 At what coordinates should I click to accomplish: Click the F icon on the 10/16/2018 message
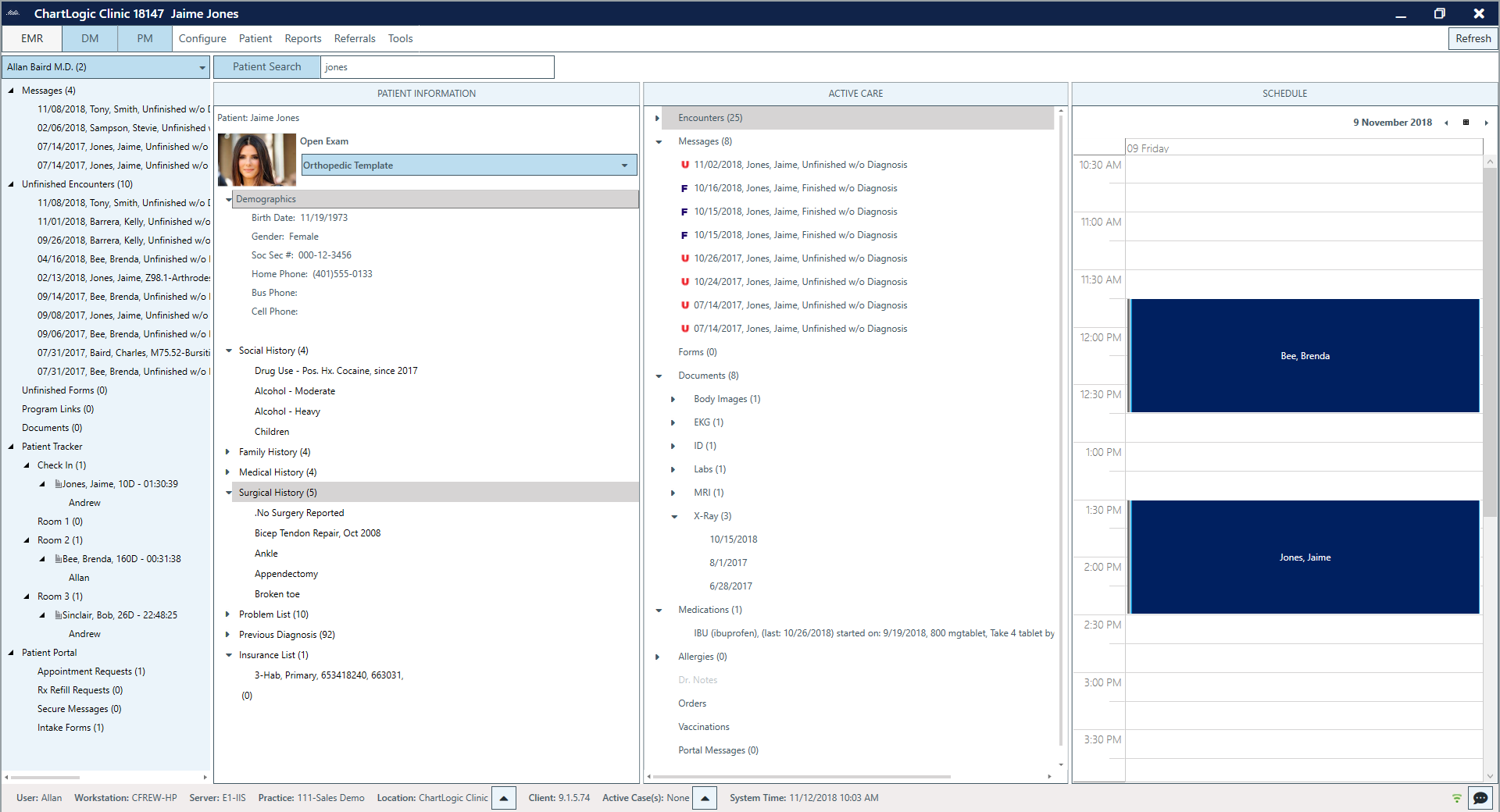pos(684,188)
